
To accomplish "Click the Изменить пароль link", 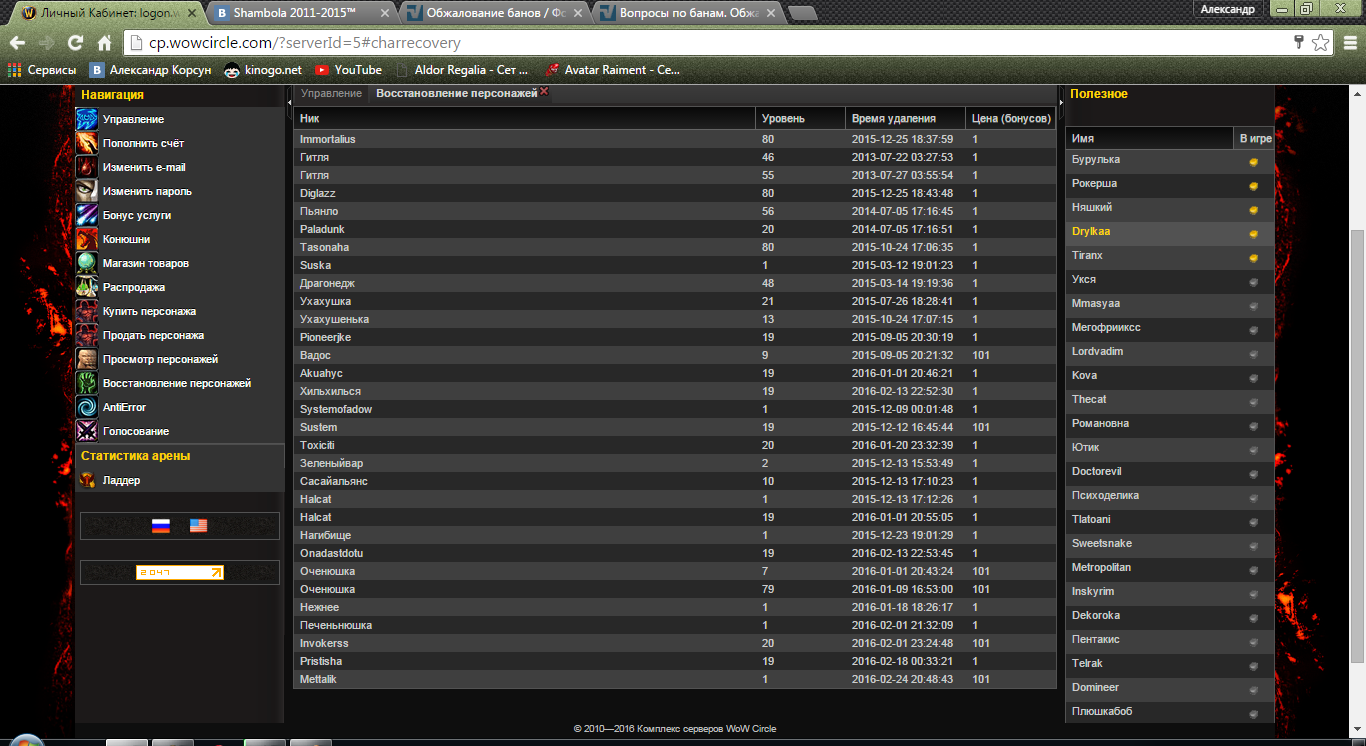I will [x=147, y=191].
